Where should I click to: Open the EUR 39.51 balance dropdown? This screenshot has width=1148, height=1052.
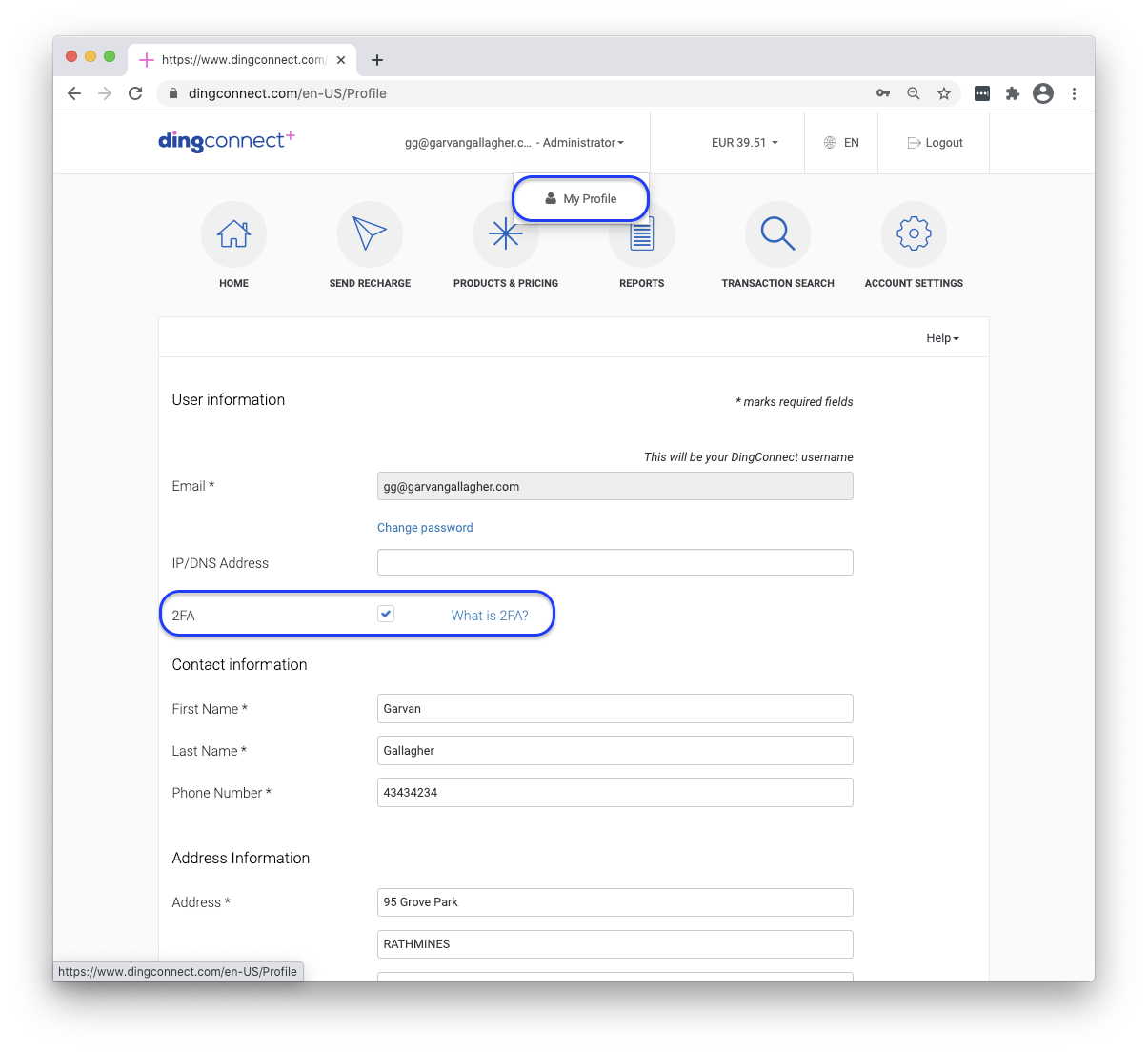pyautogui.click(x=744, y=142)
